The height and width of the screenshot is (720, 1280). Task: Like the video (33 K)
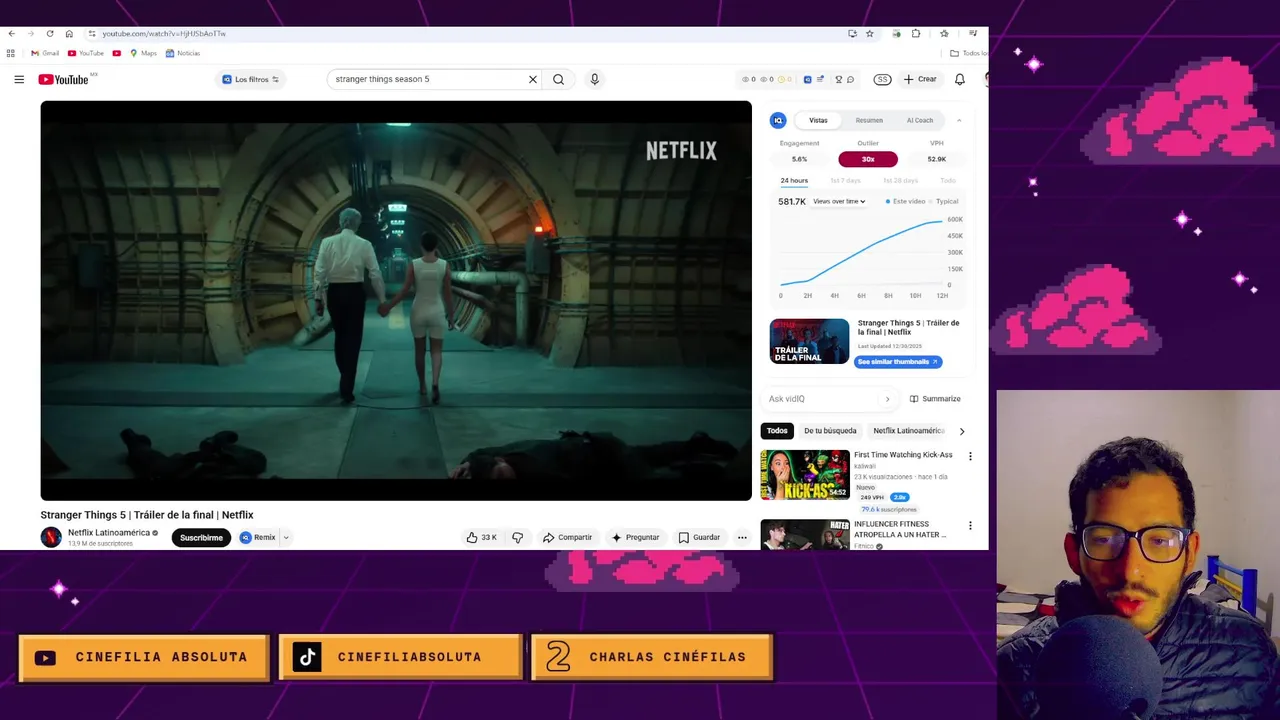[x=481, y=537]
